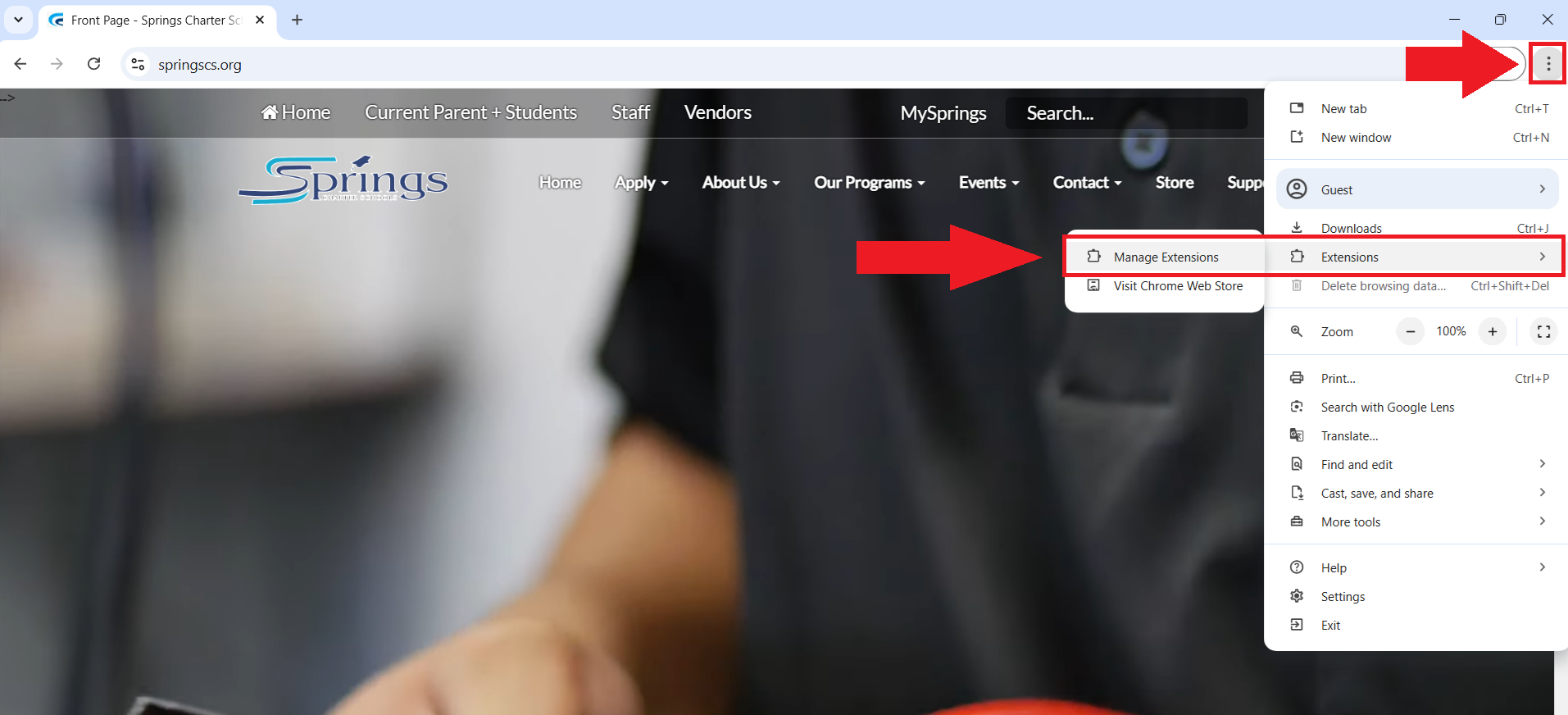The height and width of the screenshot is (715, 1568).
Task: Open Settings from Chrome menu
Action: point(1343,597)
